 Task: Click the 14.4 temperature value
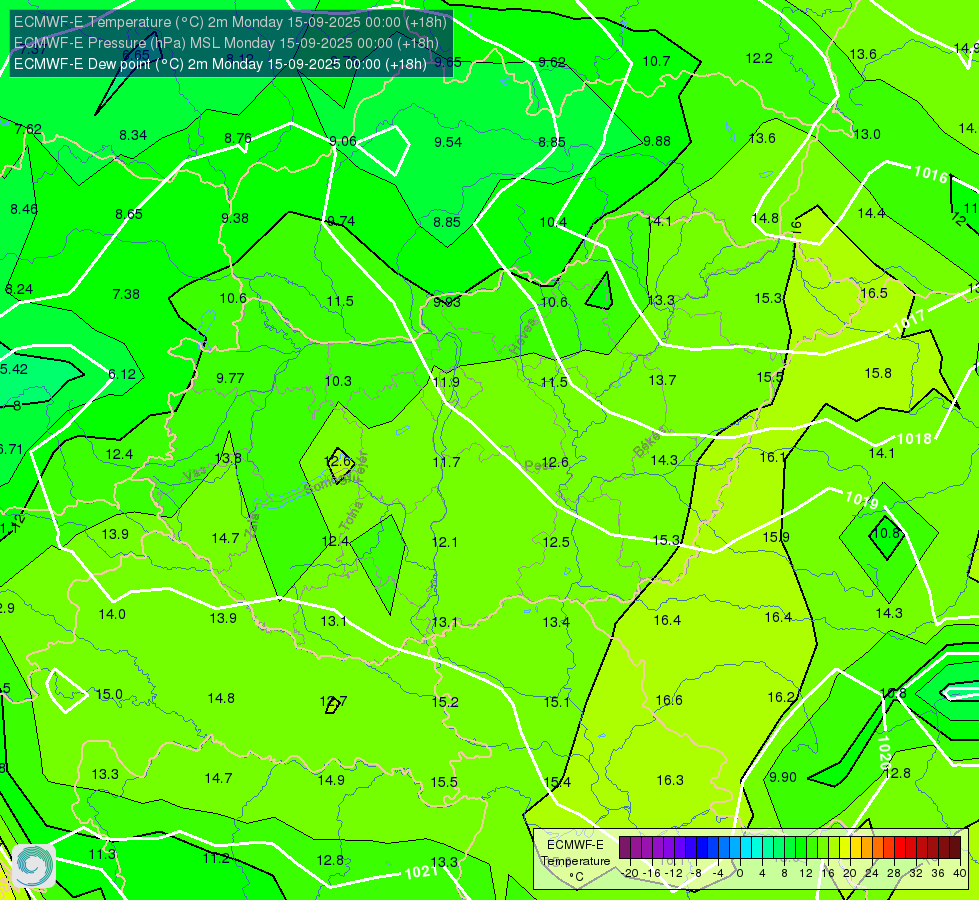coord(871,214)
